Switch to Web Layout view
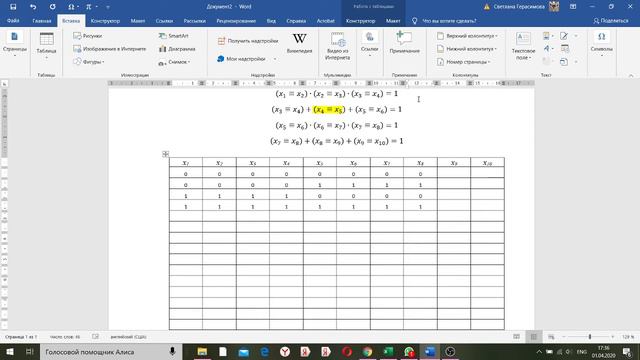This screenshot has height=360, width=640. 551,337
